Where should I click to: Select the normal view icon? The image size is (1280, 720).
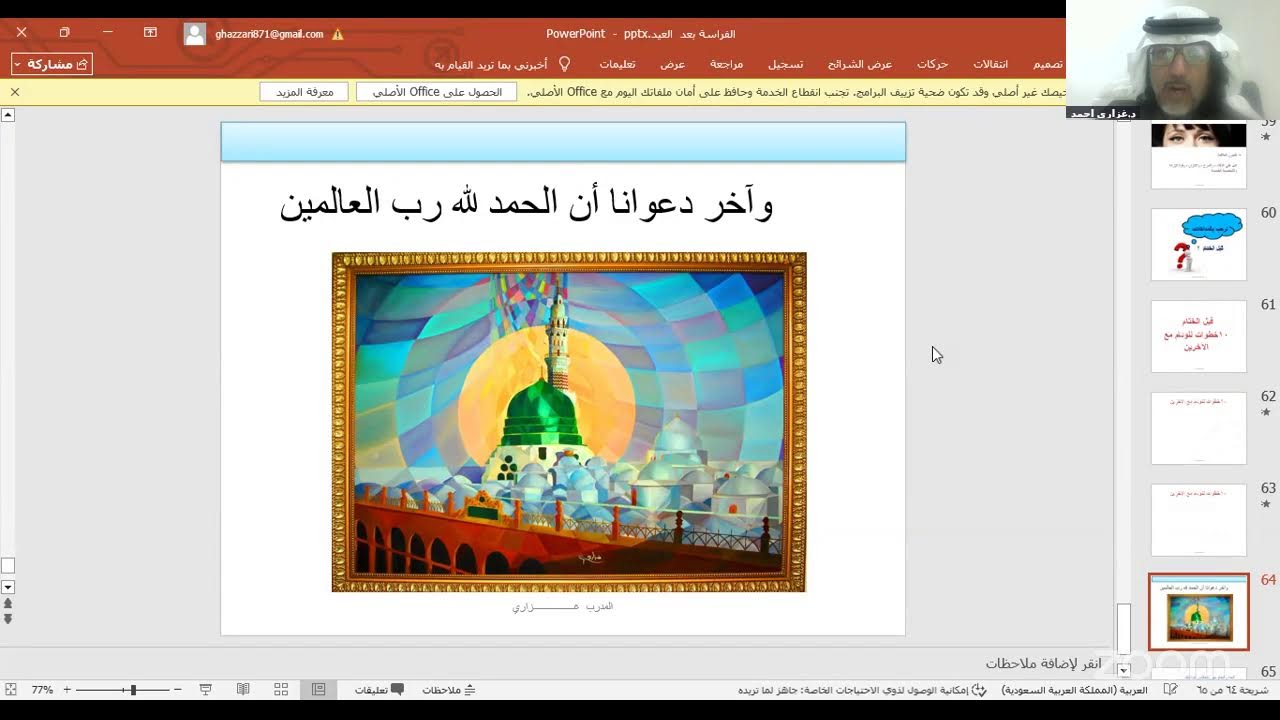(x=318, y=690)
